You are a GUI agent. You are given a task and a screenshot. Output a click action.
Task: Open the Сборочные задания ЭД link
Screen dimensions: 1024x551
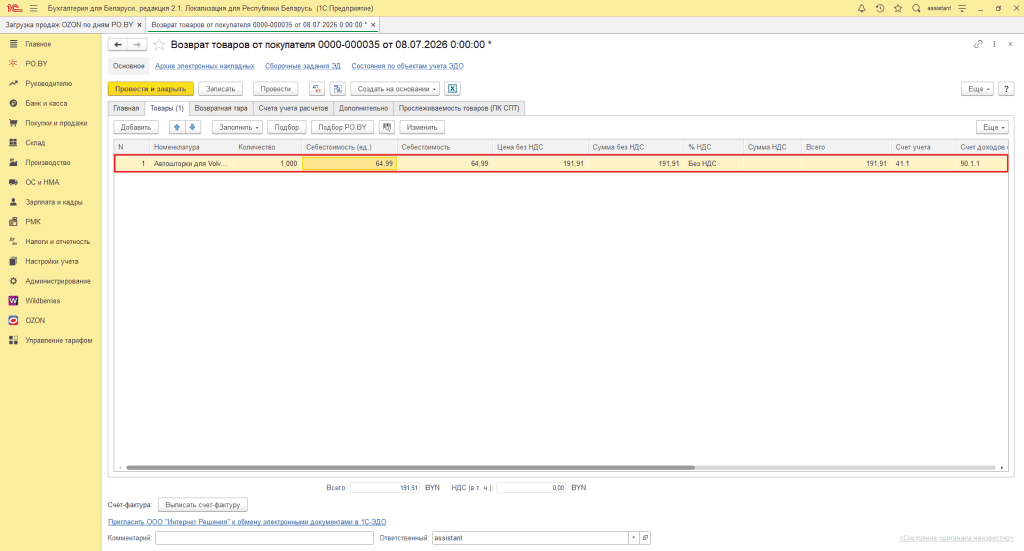(x=302, y=66)
